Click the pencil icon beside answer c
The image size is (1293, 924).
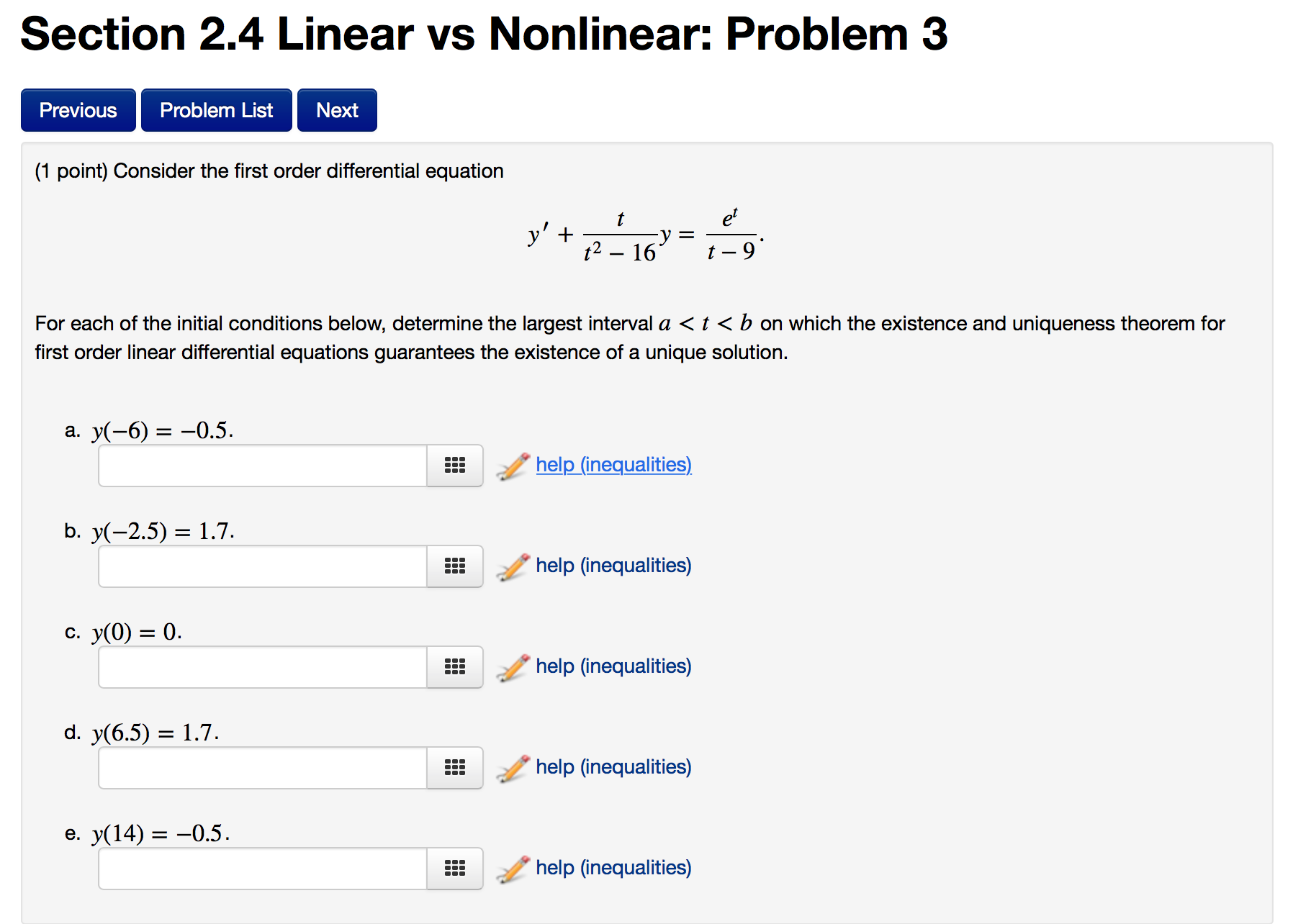513,668
